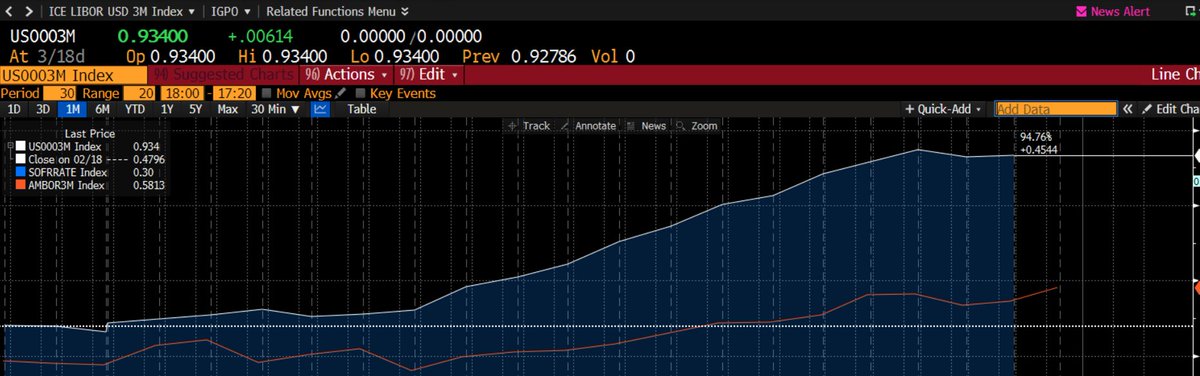Click the SOFRRATE Index blue swatch
Viewport: 1200px width, 376px height.
pos(20,172)
